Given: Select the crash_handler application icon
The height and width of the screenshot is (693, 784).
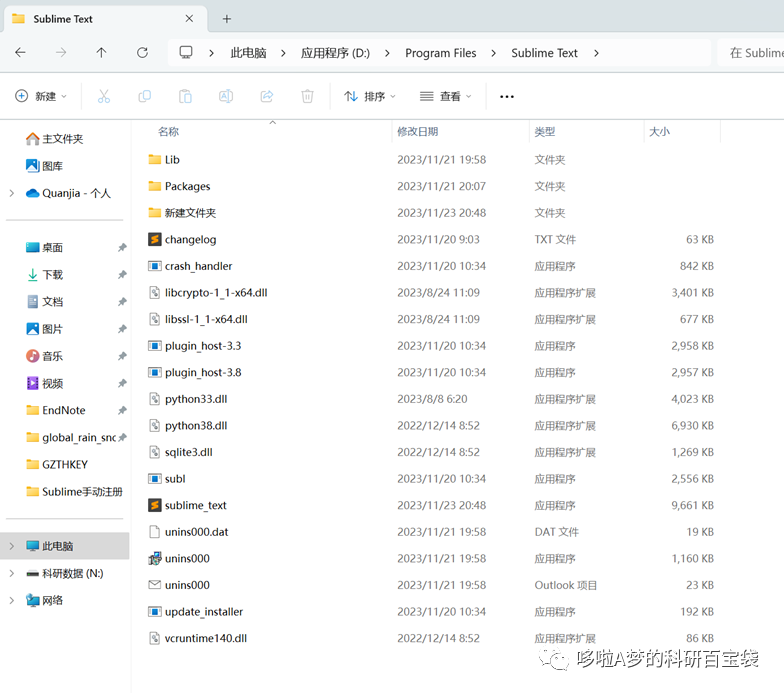Looking at the screenshot, I should tap(154, 266).
